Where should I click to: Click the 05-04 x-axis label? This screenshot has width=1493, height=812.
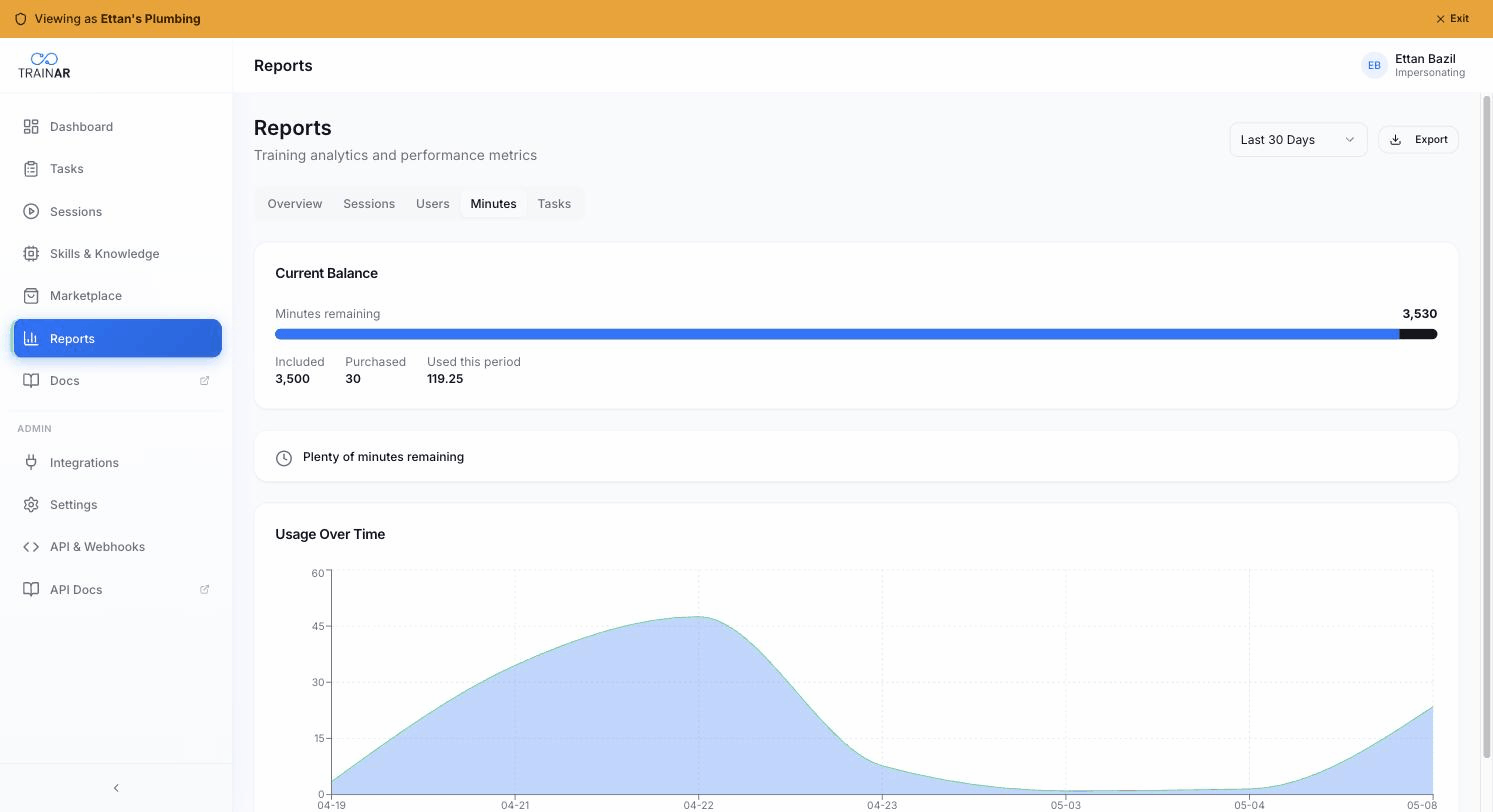[x=1249, y=805]
